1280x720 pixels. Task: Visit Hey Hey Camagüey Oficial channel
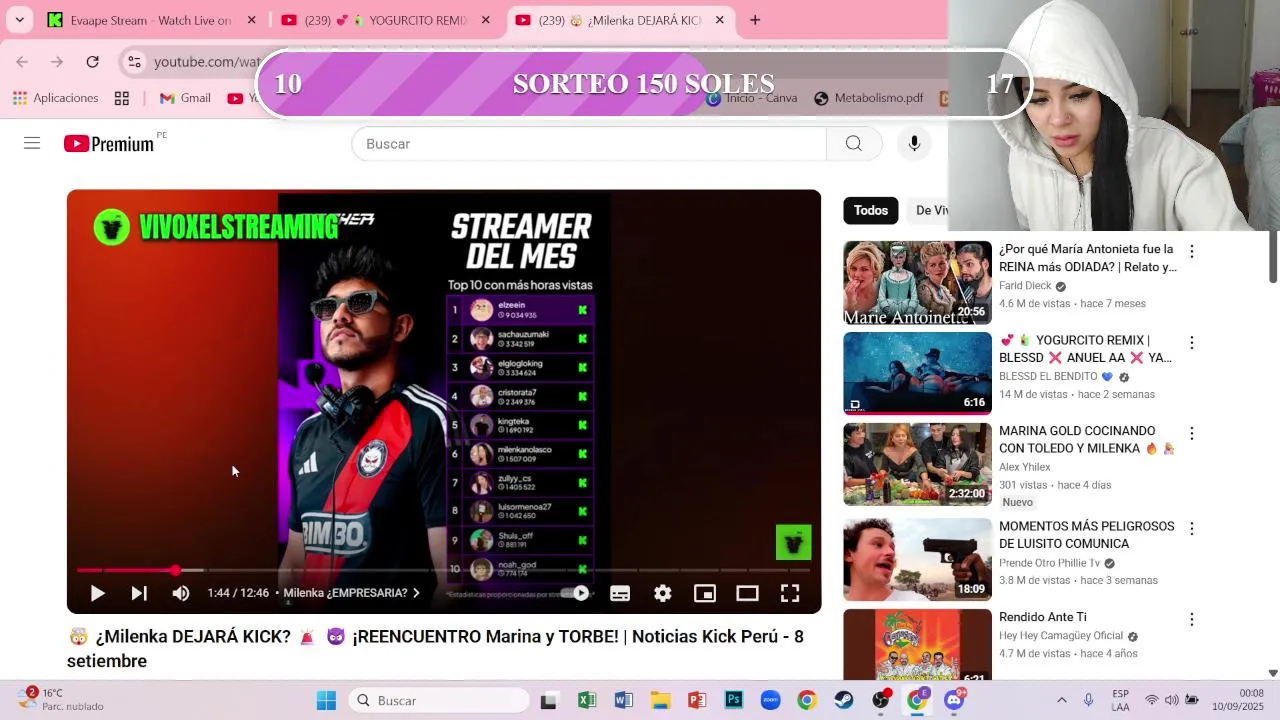tap(1061, 636)
